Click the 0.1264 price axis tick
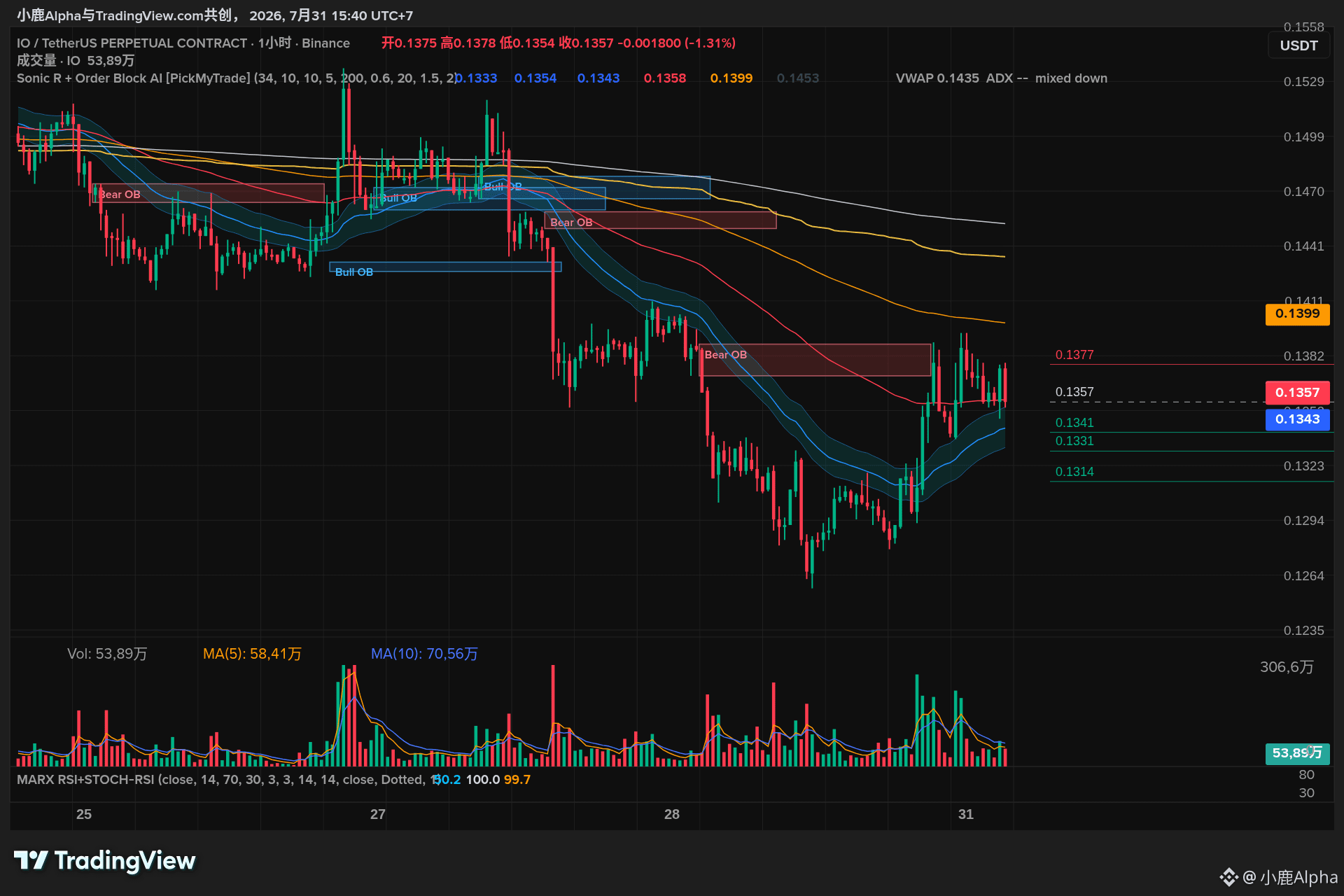 coord(1303,576)
